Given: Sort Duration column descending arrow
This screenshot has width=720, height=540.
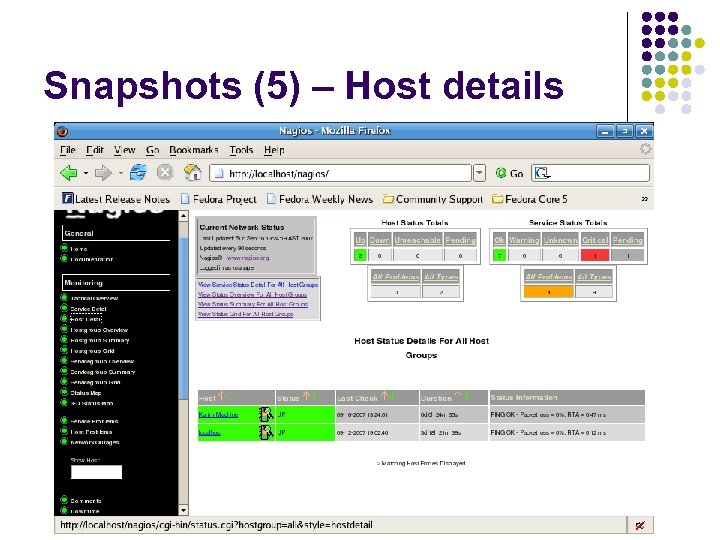Looking at the screenshot, I should [x=467, y=395].
